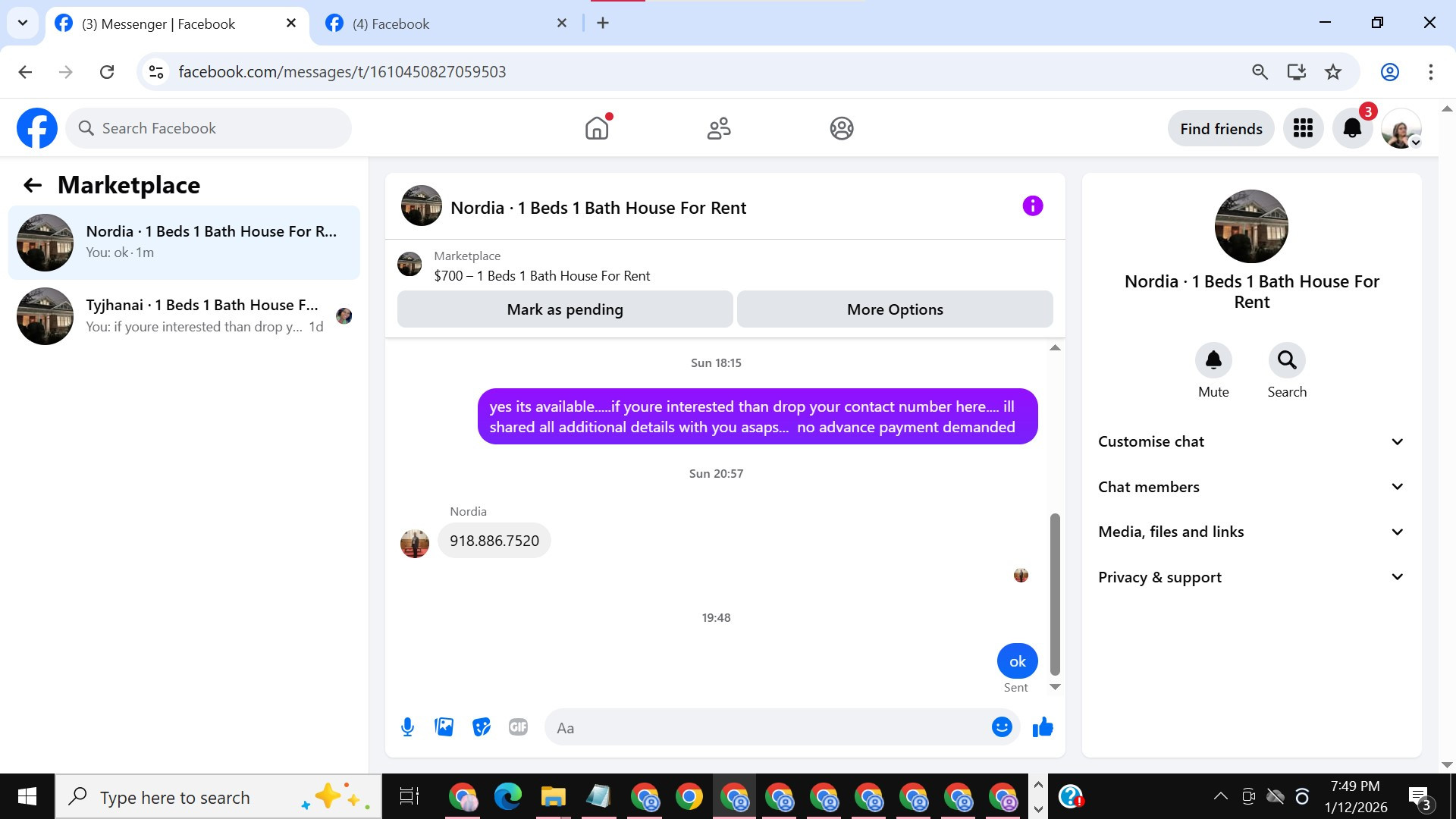Click the voice clip microphone icon
Image resolution: width=1456 pixels, height=819 pixels.
[407, 727]
